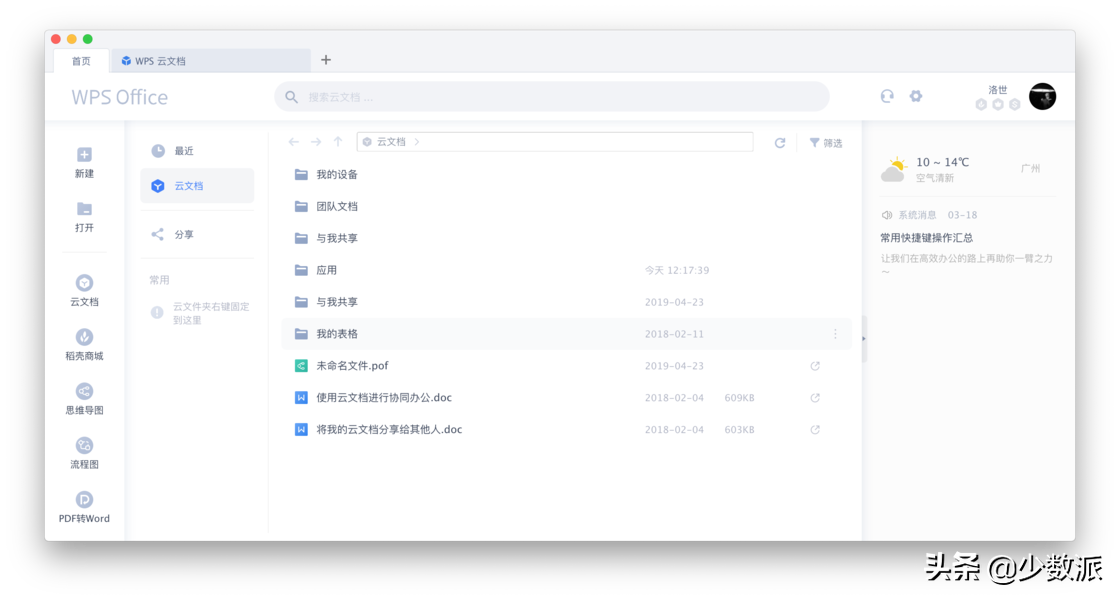Screen dimensions: 1120x600
Task: Open file 未命名文件.pof
Action: point(566,366)
